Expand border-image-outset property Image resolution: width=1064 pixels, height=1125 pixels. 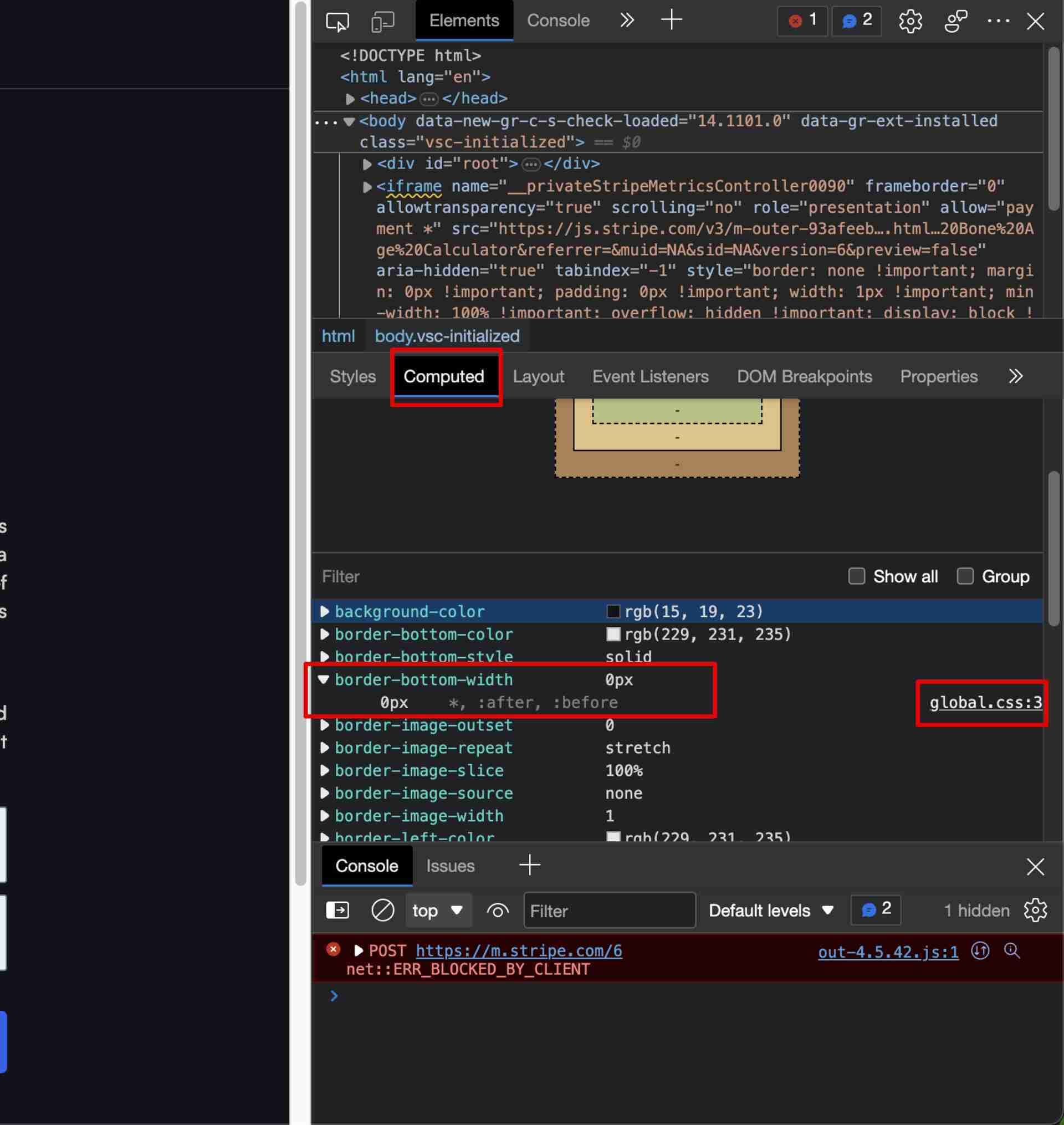tap(325, 725)
